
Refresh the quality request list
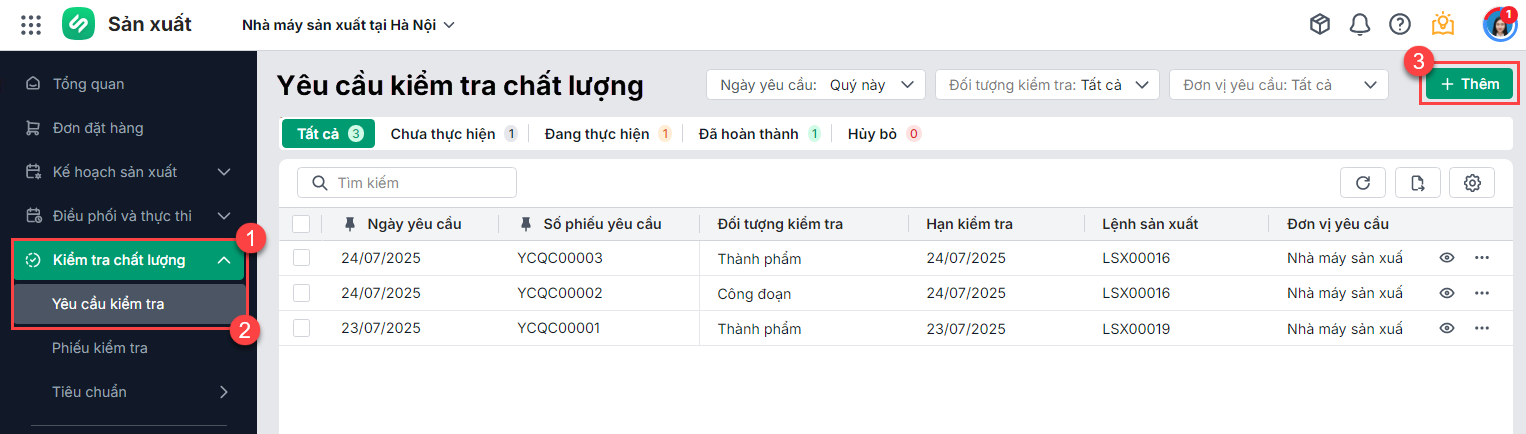[1362, 183]
